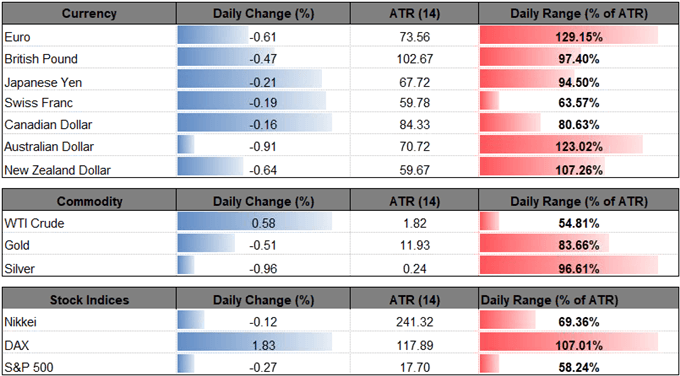The width and height of the screenshot is (680, 376).
Task: Click Australian Dollar daily change -0.91
Action: [x=263, y=147]
